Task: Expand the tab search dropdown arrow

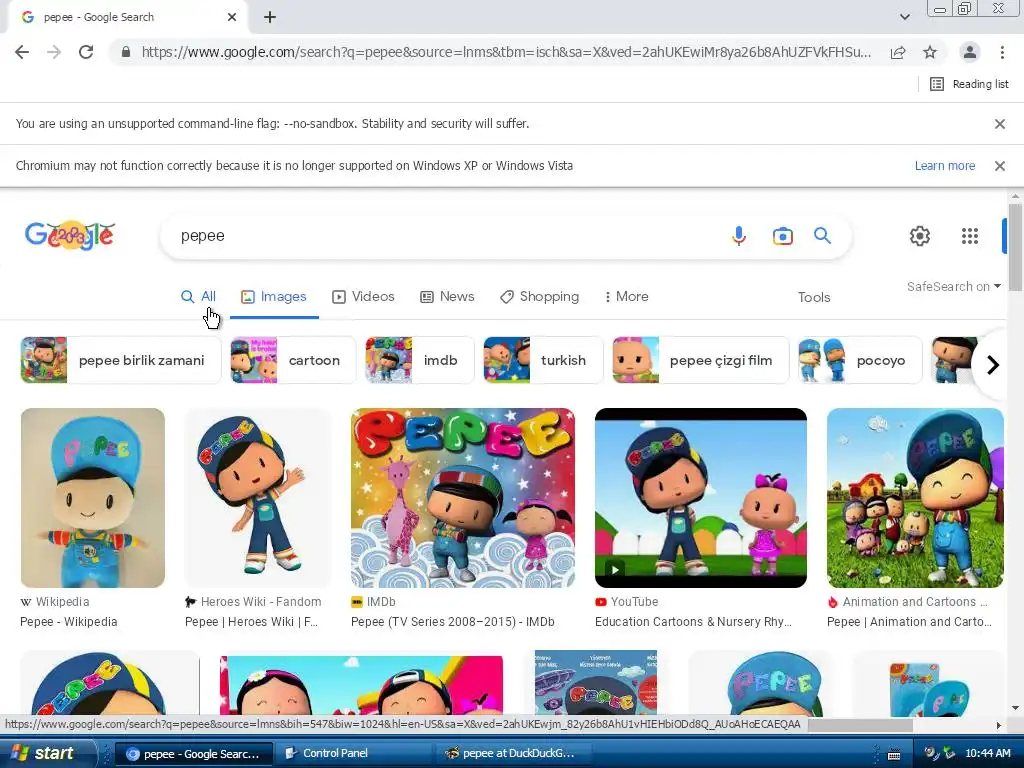Action: [904, 17]
